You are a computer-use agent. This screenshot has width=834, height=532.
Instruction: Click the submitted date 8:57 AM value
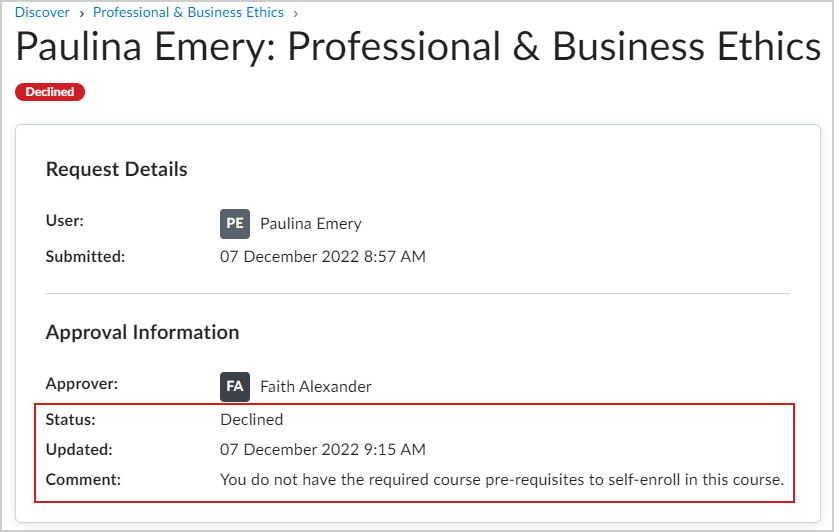click(322, 257)
